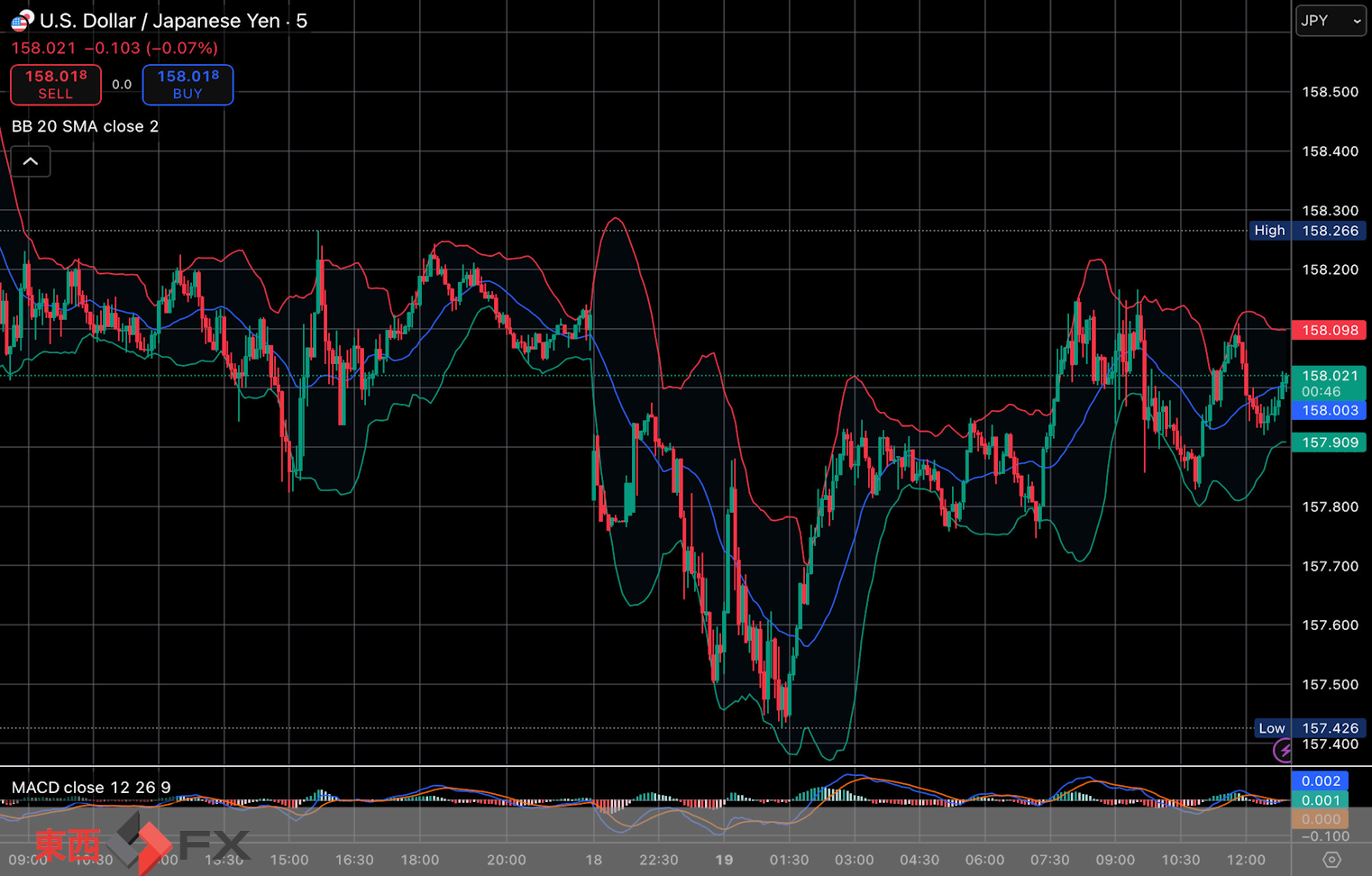Click the blue 158.003 basis line tag
Image resolution: width=1372 pixels, height=876 pixels.
click(1329, 411)
